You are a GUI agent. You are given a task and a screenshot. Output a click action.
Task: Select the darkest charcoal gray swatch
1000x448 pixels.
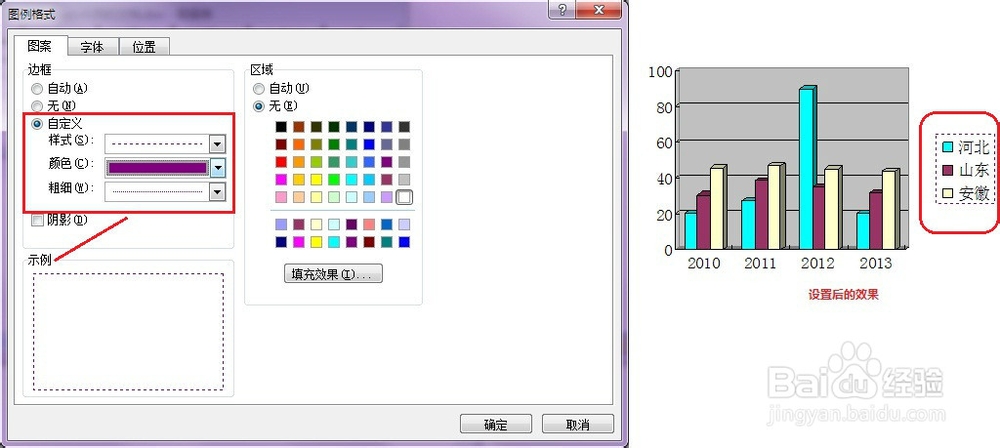(404, 127)
